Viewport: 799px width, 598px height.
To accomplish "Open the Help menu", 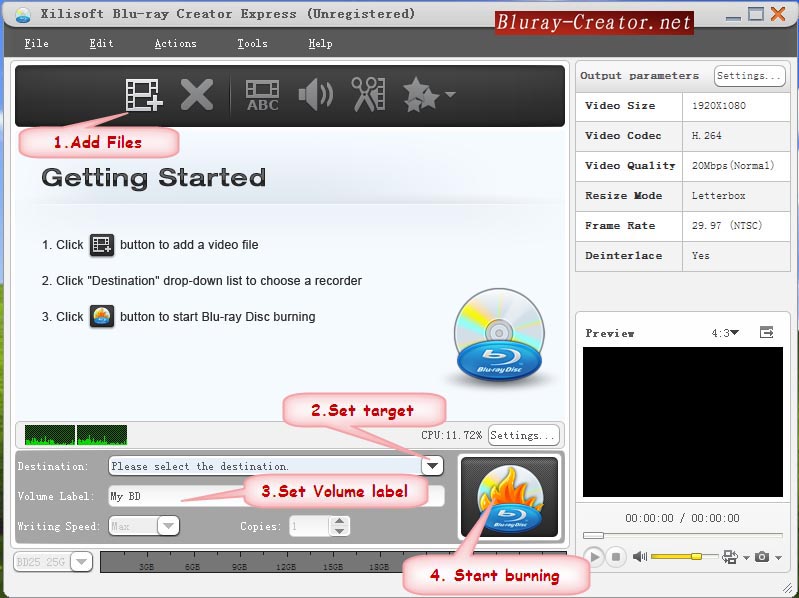I will [x=320, y=44].
